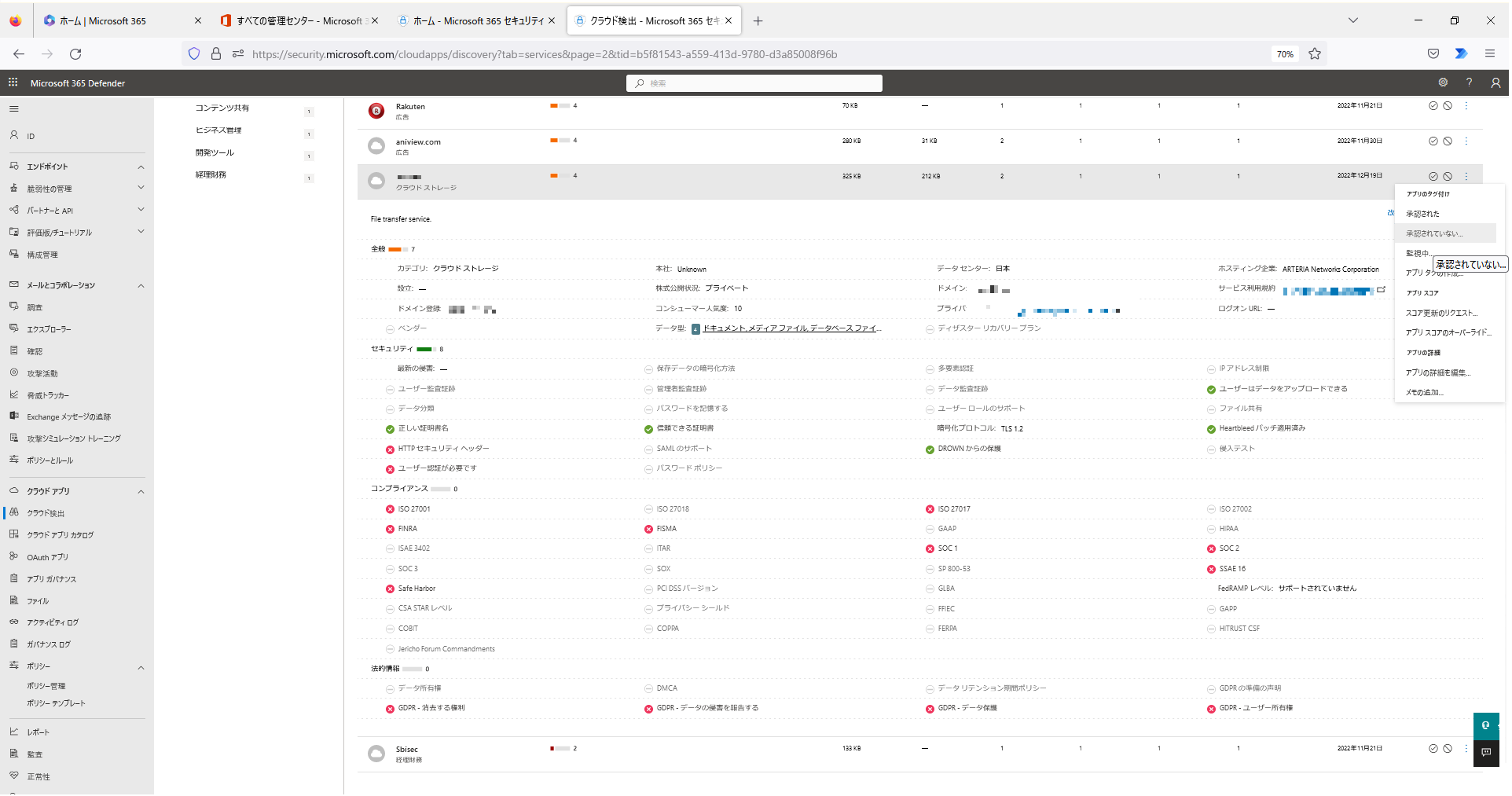This screenshot has height=796, width=1512.
Task: Filter by 経理財務 category
Action: (211, 174)
